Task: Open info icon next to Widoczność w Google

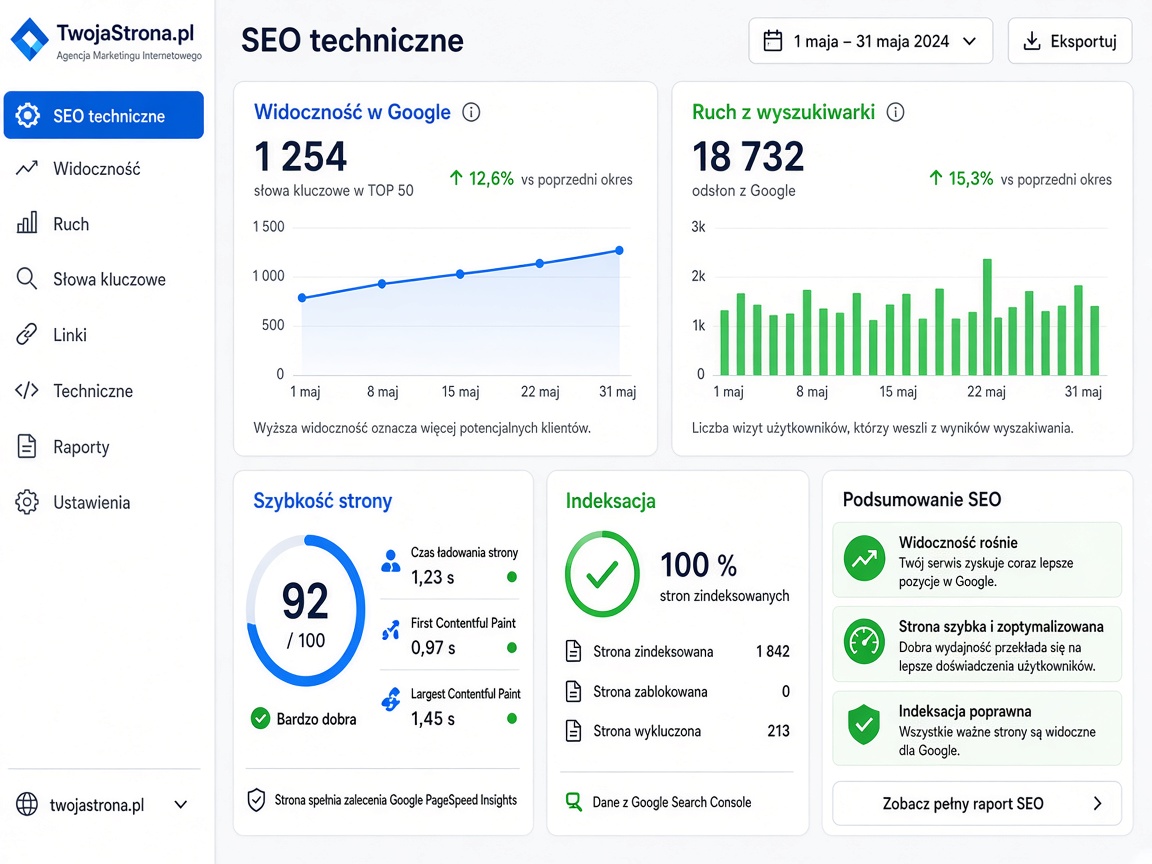Action: coord(471,112)
